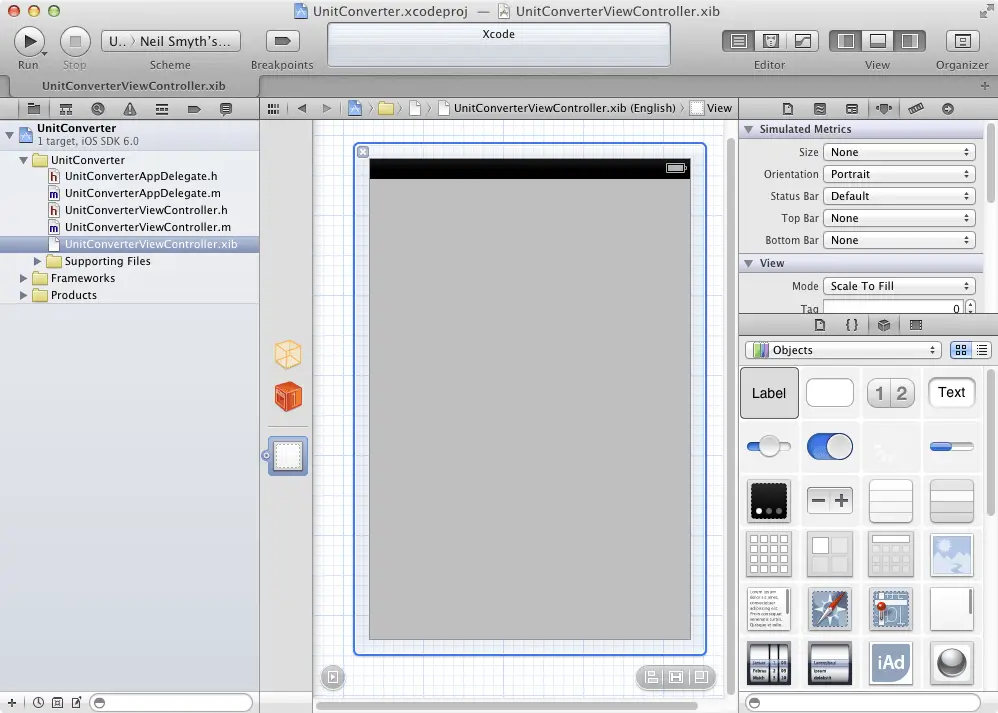Select the First Responder orange cube

tap(288, 397)
